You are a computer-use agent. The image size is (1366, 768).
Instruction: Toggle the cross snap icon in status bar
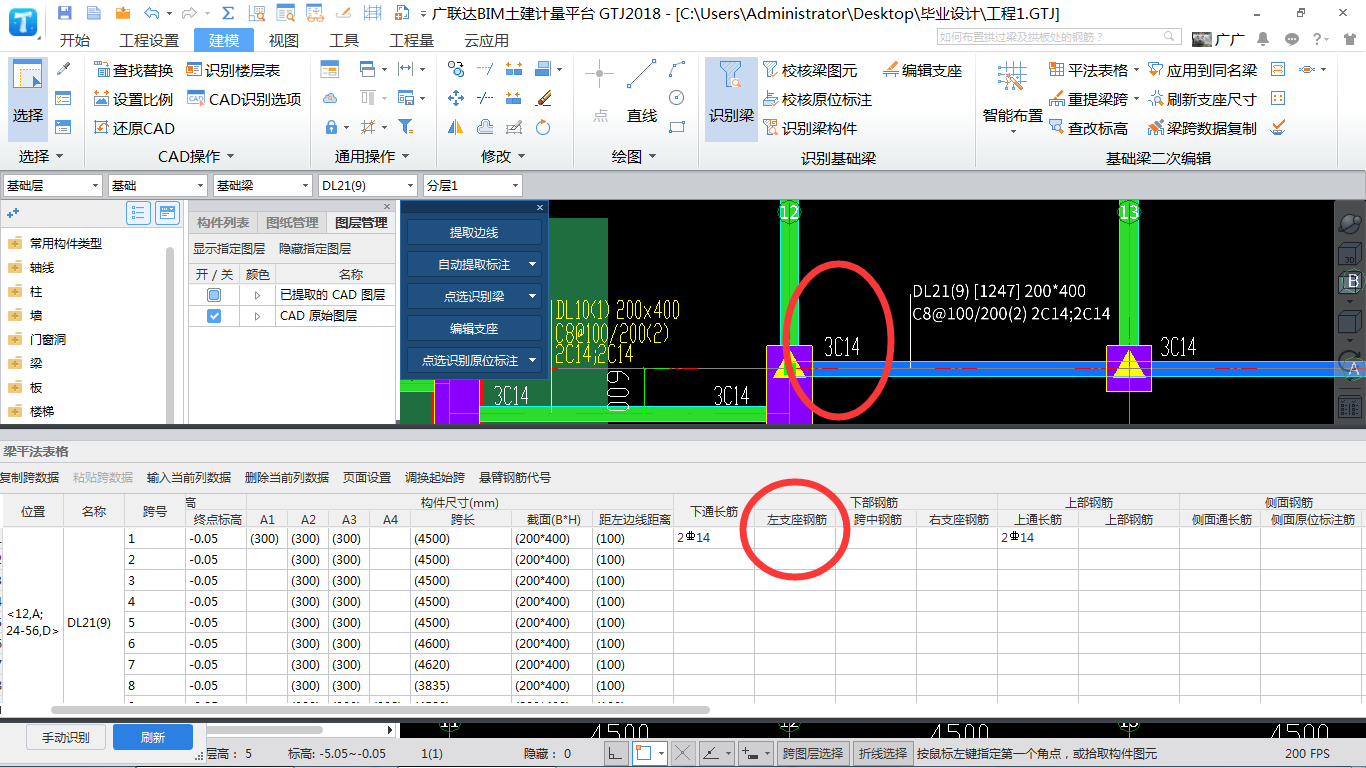coord(683,753)
